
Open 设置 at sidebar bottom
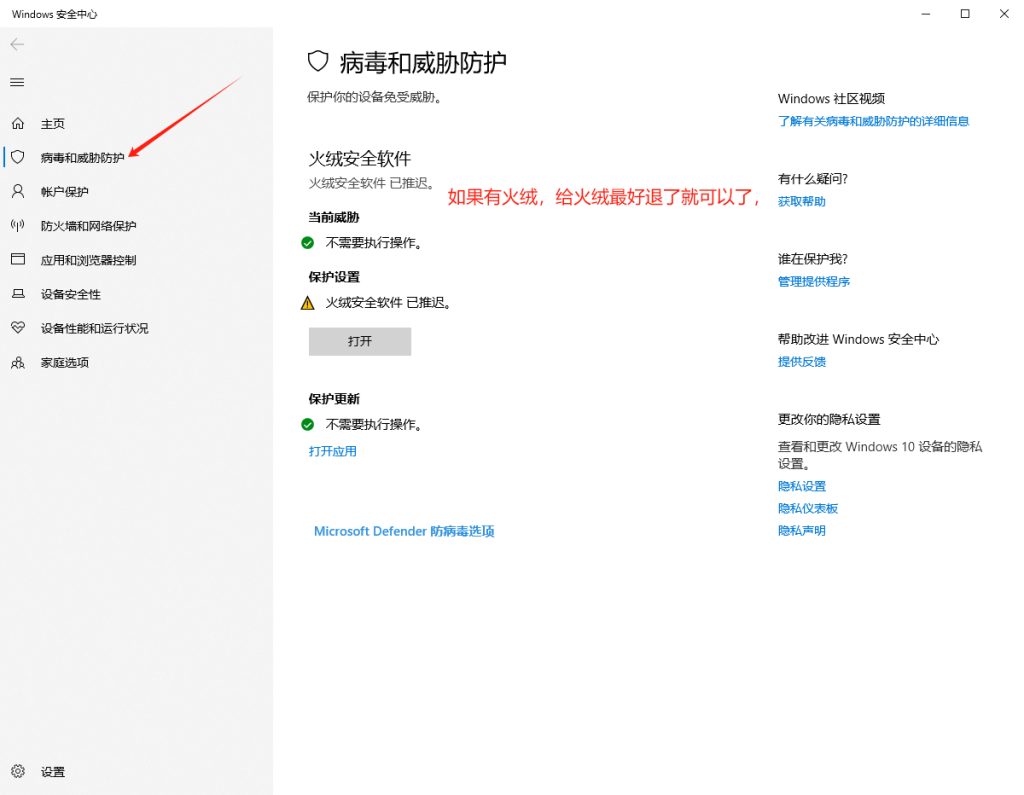(53, 772)
